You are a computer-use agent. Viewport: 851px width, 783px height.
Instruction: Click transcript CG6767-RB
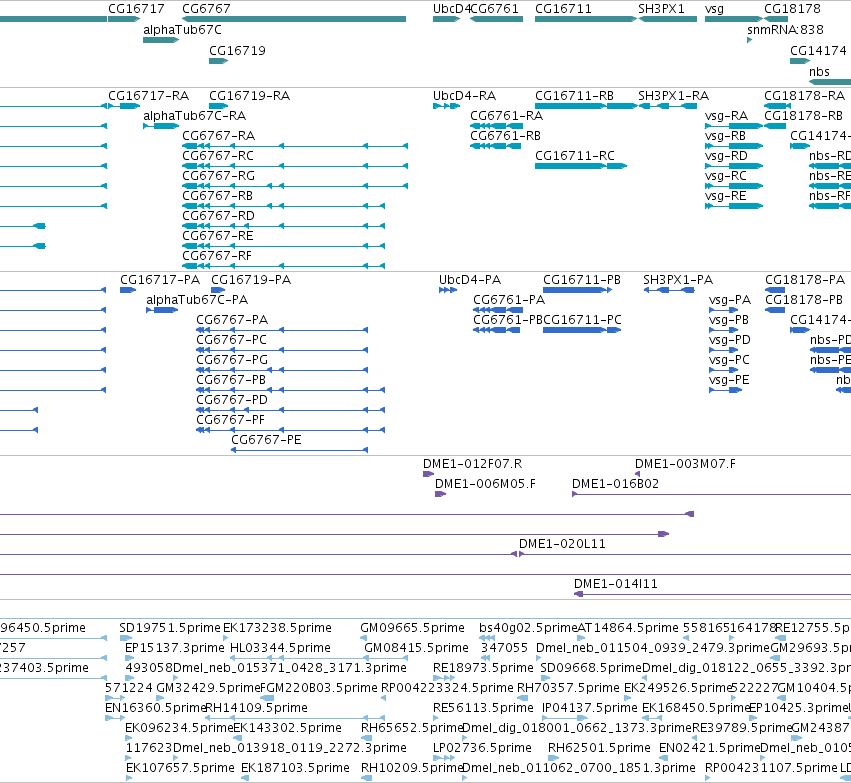click(x=218, y=196)
